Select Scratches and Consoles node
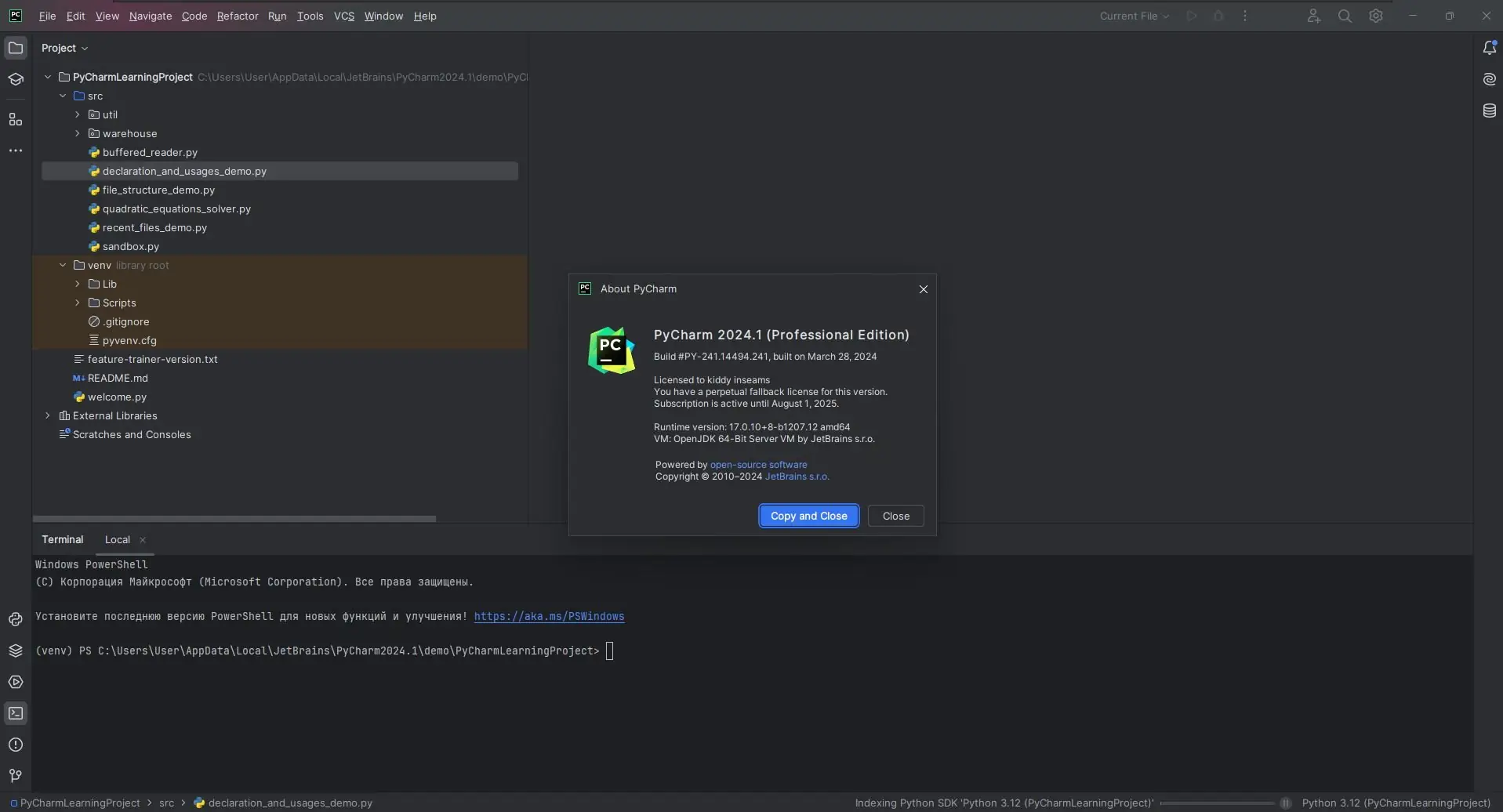The width and height of the screenshot is (1503, 812). coord(125,434)
